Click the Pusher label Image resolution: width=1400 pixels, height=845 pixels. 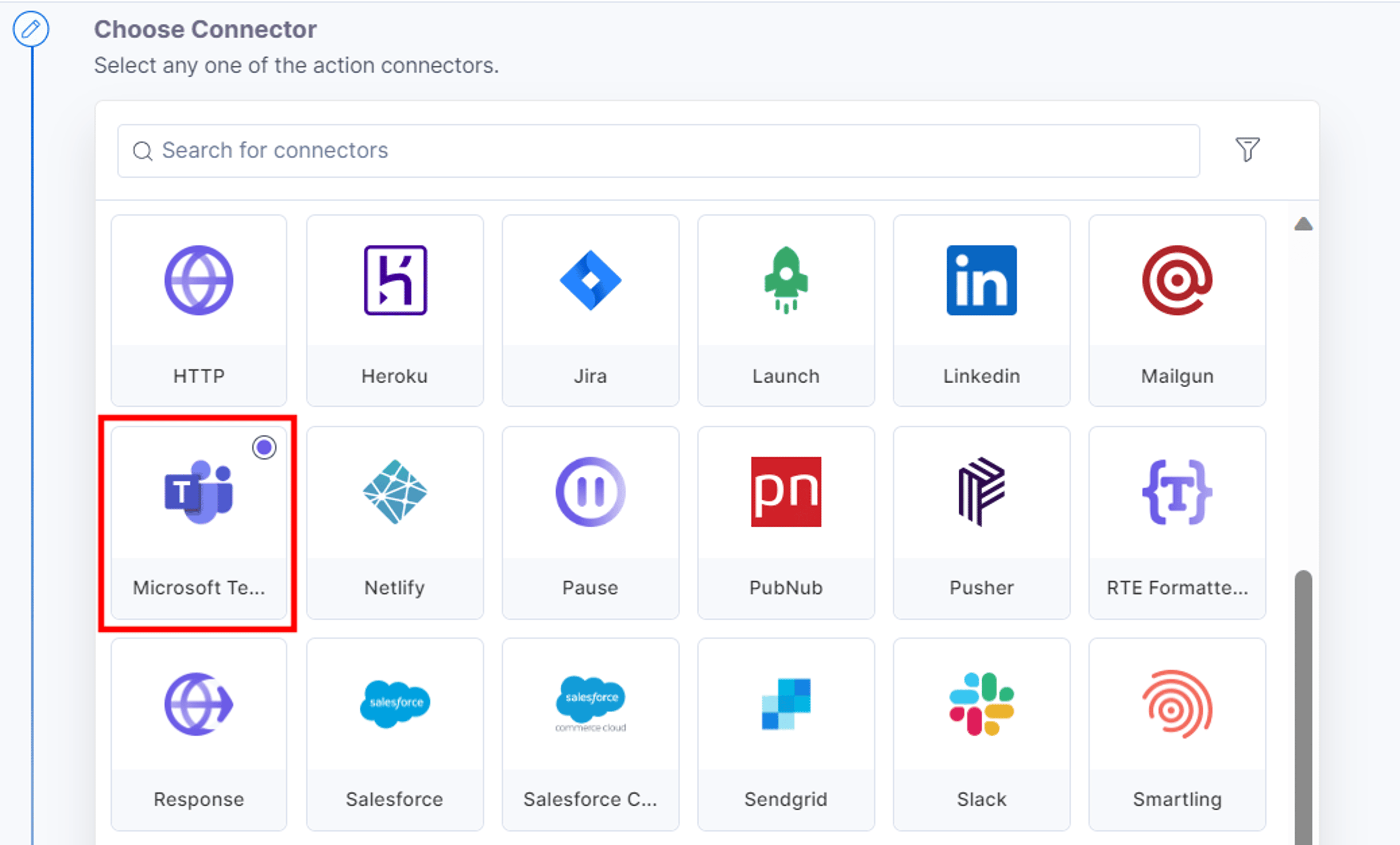982,588
